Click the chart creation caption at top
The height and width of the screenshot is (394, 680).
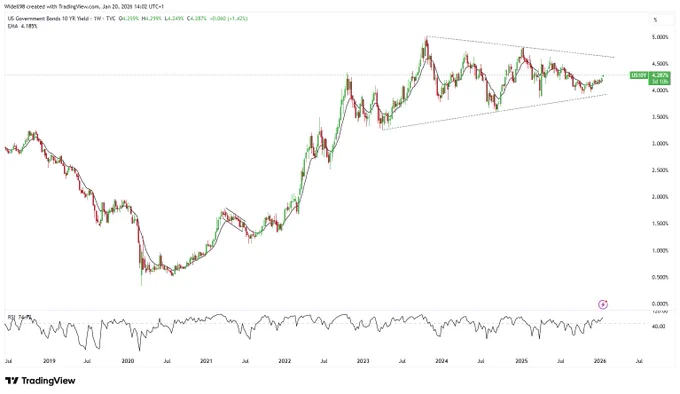tap(85, 7)
